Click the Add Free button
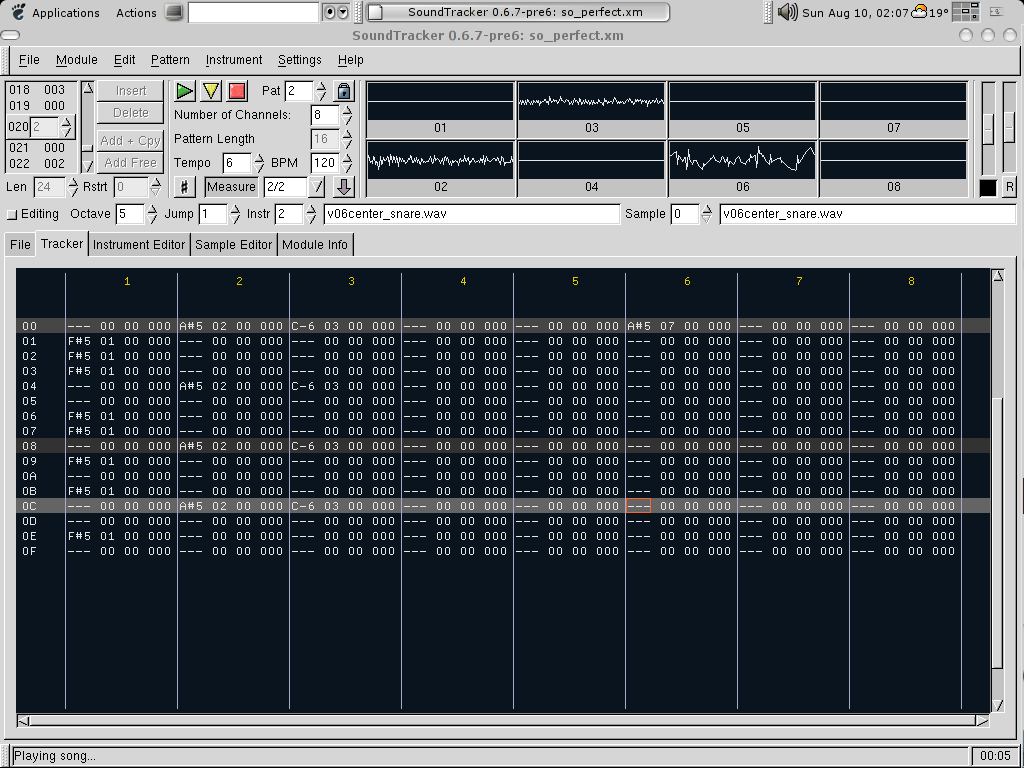Viewport: 1024px width, 768px height. pos(131,163)
